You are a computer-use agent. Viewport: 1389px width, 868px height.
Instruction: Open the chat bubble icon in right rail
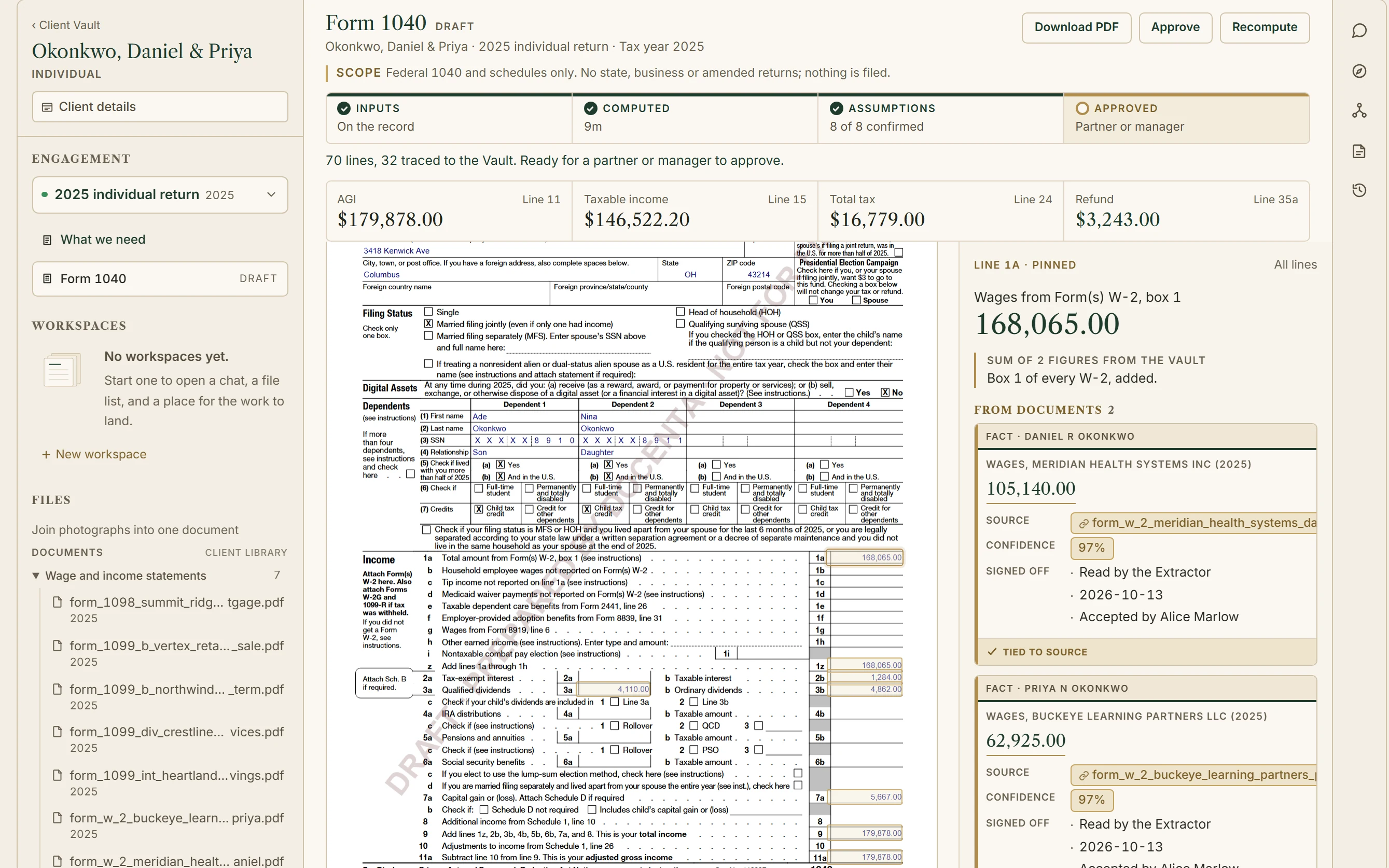[x=1358, y=31]
